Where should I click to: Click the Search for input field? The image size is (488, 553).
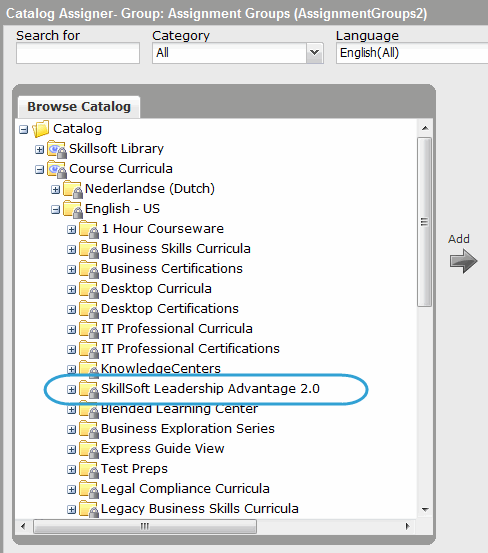[78, 53]
